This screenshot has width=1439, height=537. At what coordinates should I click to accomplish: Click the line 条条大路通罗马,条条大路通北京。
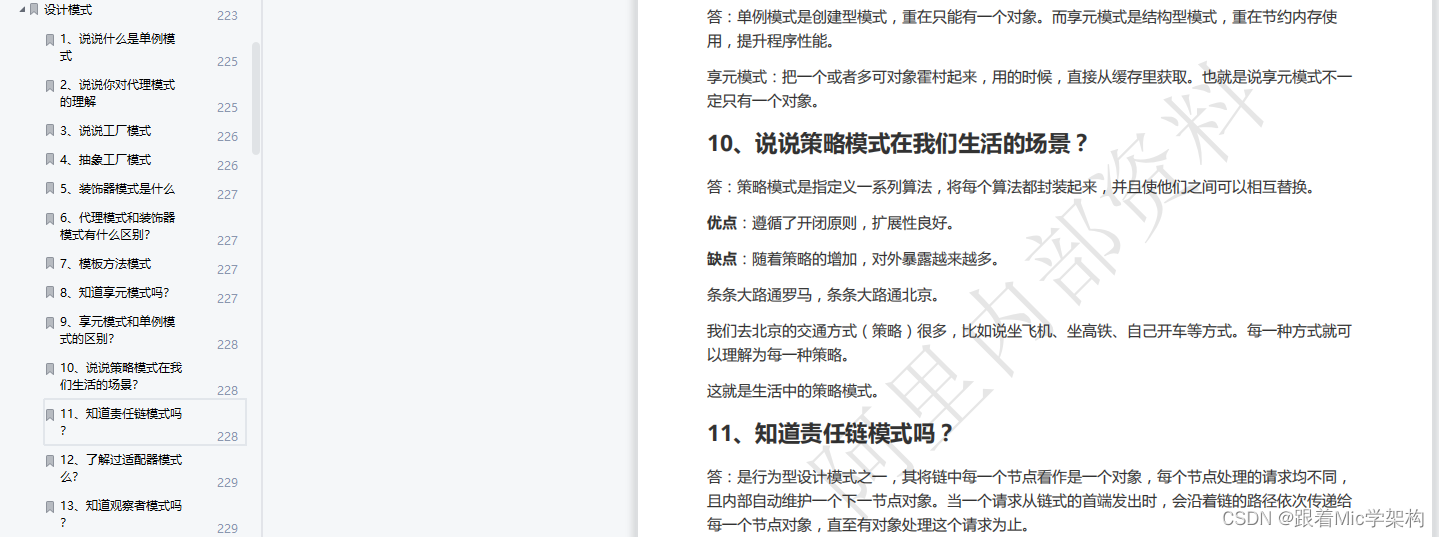click(x=823, y=295)
